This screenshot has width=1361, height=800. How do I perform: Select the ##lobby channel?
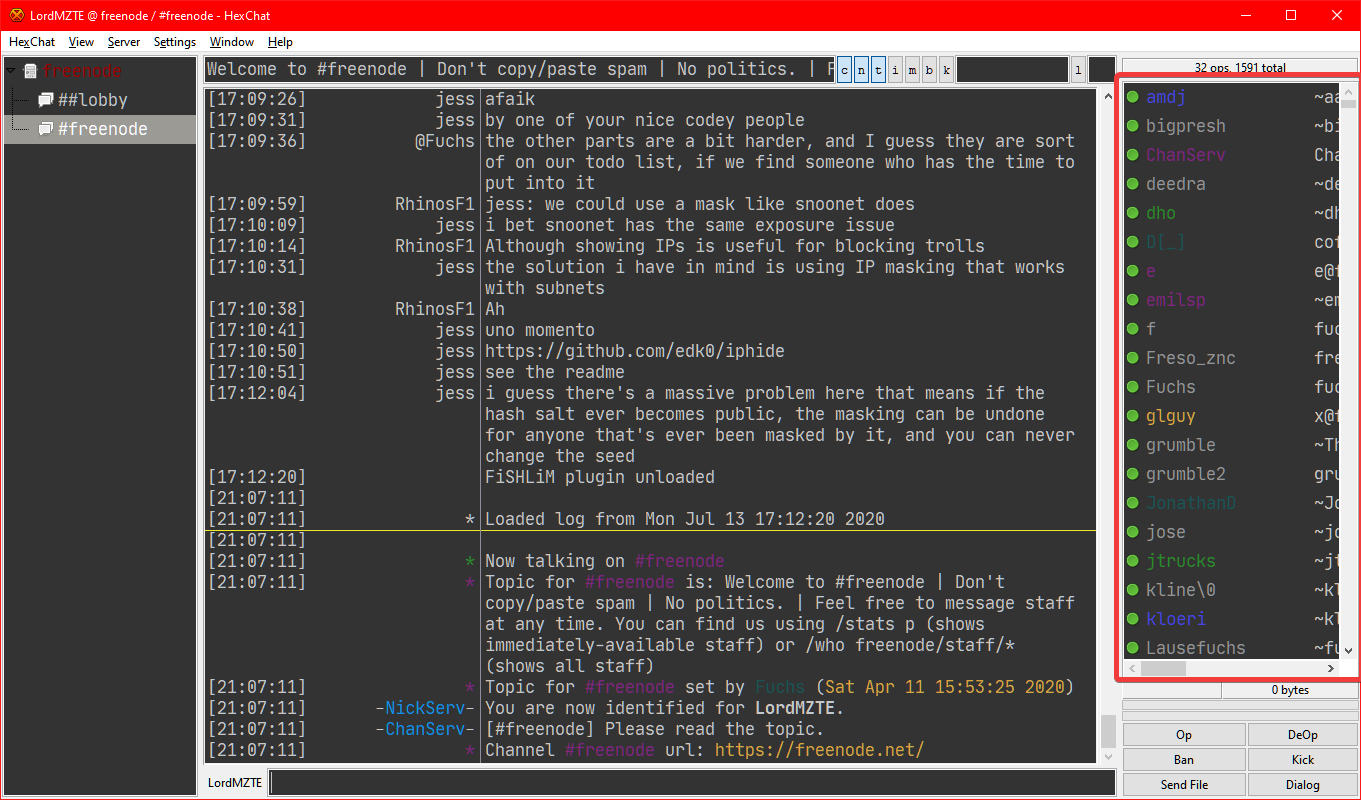[x=93, y=100]
